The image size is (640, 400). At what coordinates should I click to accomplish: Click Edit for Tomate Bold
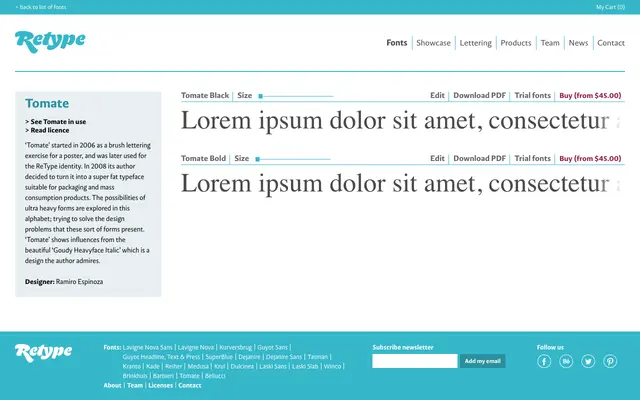point(437,158)
